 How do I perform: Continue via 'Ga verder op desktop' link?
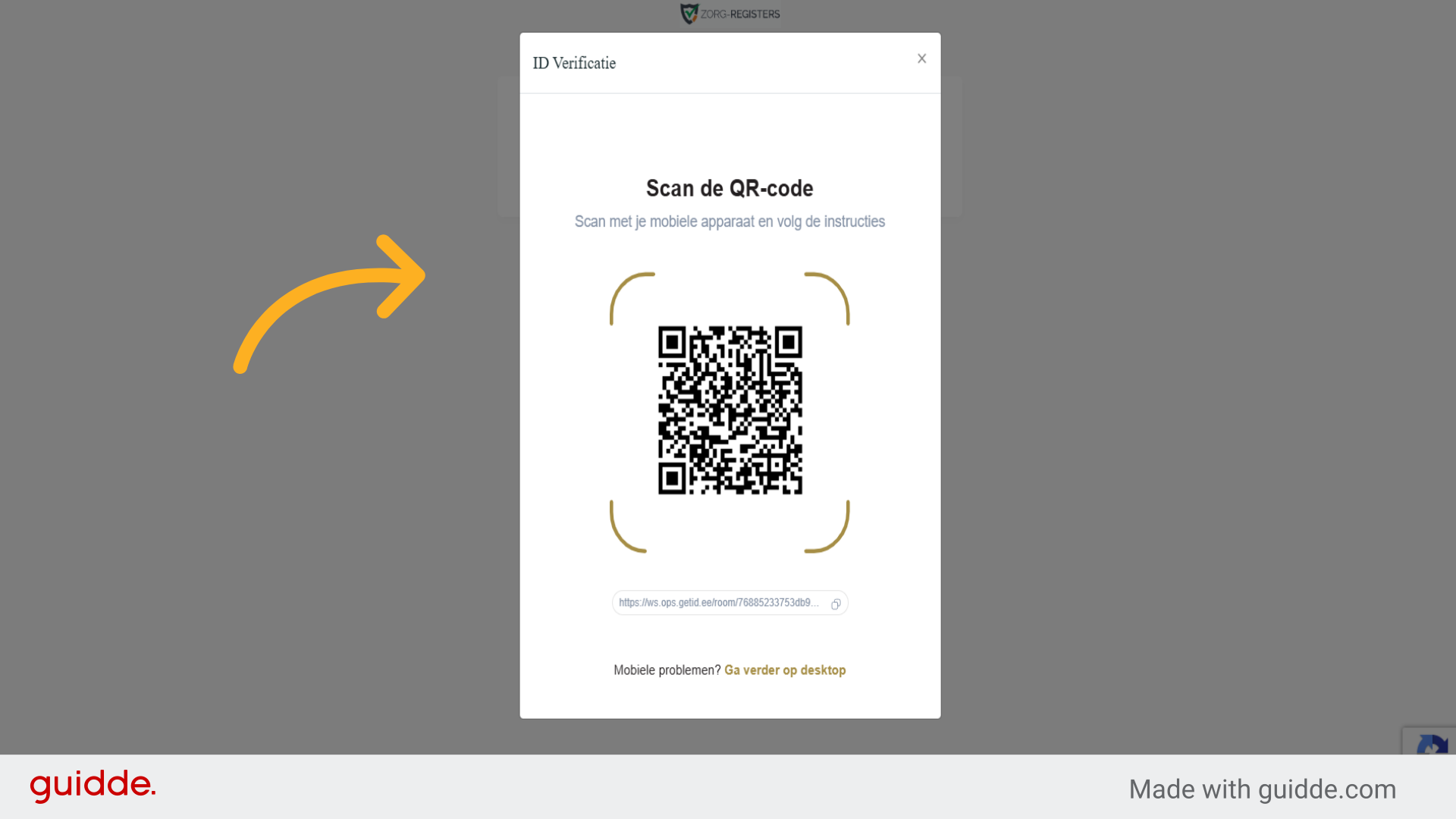[785, 670]
